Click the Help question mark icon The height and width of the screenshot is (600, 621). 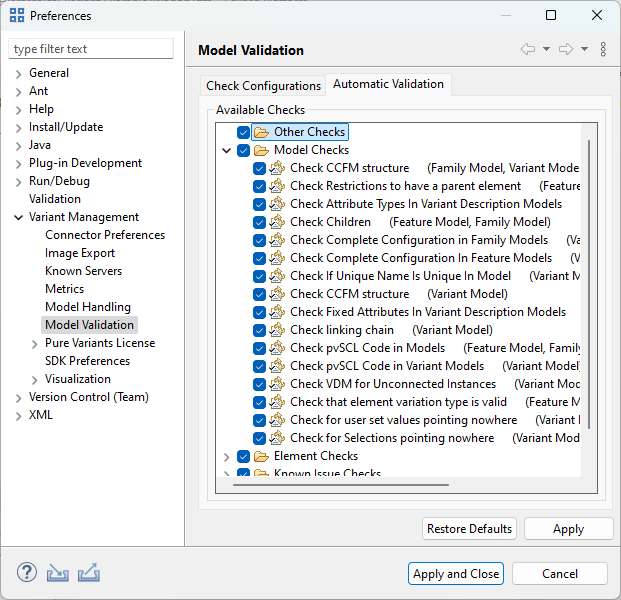[x=27, y=573]
